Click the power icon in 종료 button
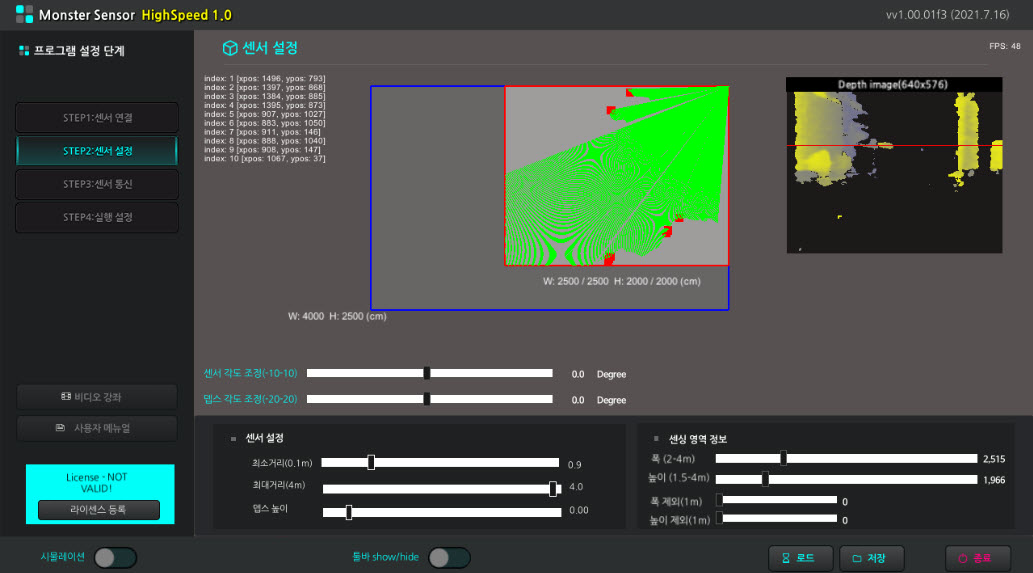 (963, 558)
